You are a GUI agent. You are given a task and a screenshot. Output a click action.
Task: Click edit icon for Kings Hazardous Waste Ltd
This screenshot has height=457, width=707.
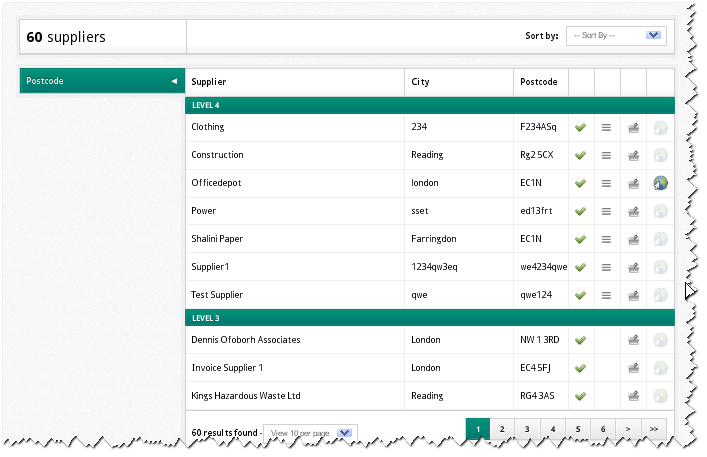633,396
